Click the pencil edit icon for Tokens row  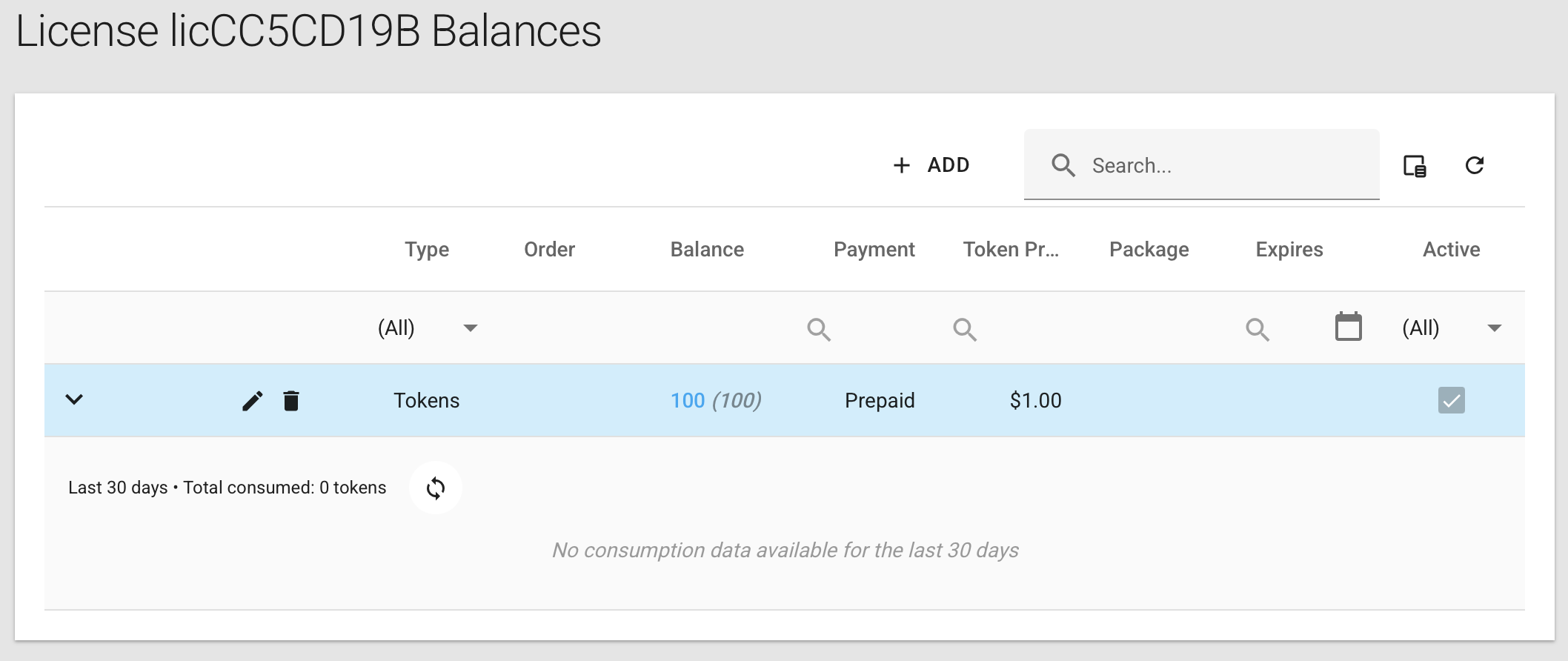(x=252, y=401)
